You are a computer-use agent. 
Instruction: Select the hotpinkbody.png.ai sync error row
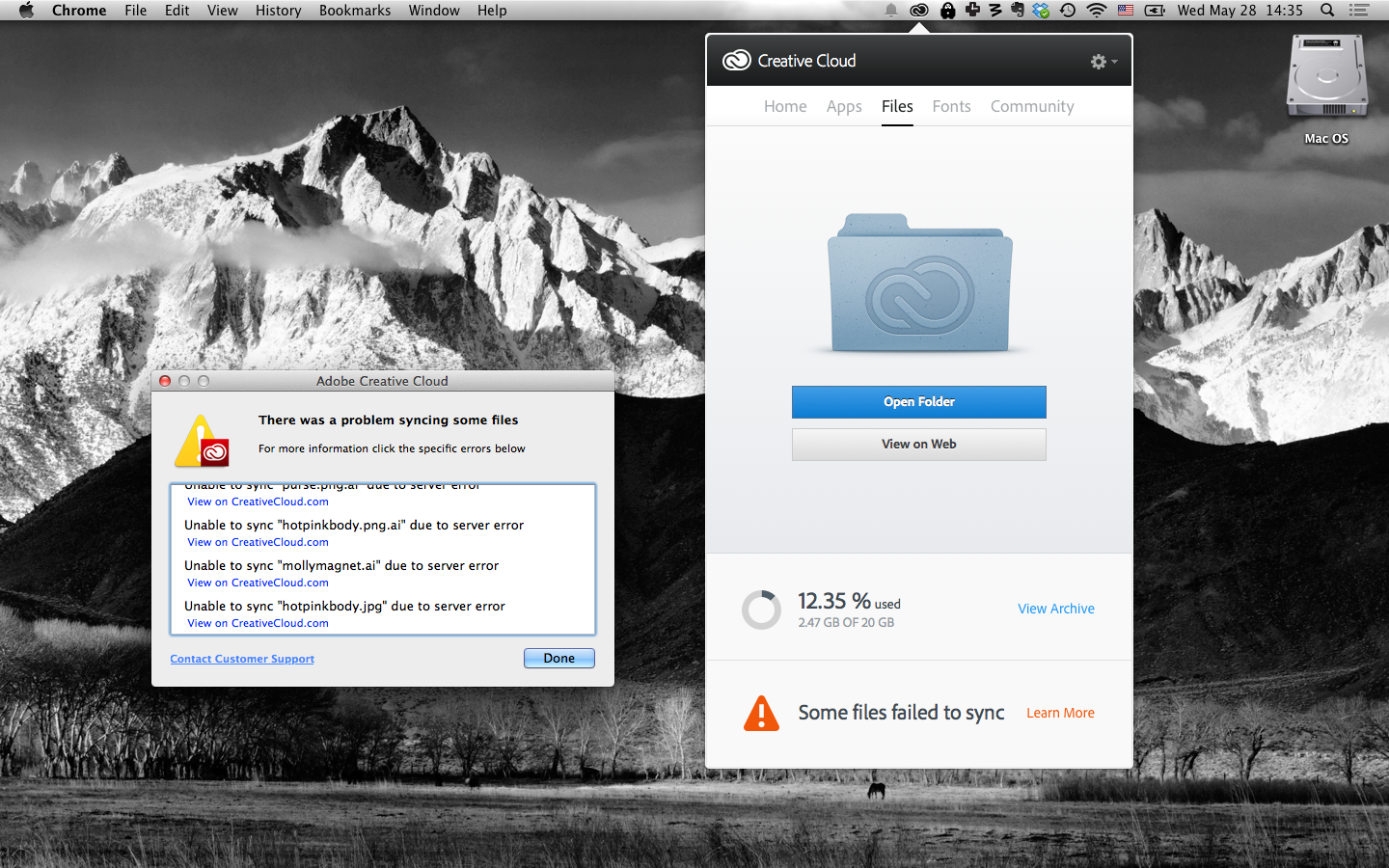coord(354,526)
